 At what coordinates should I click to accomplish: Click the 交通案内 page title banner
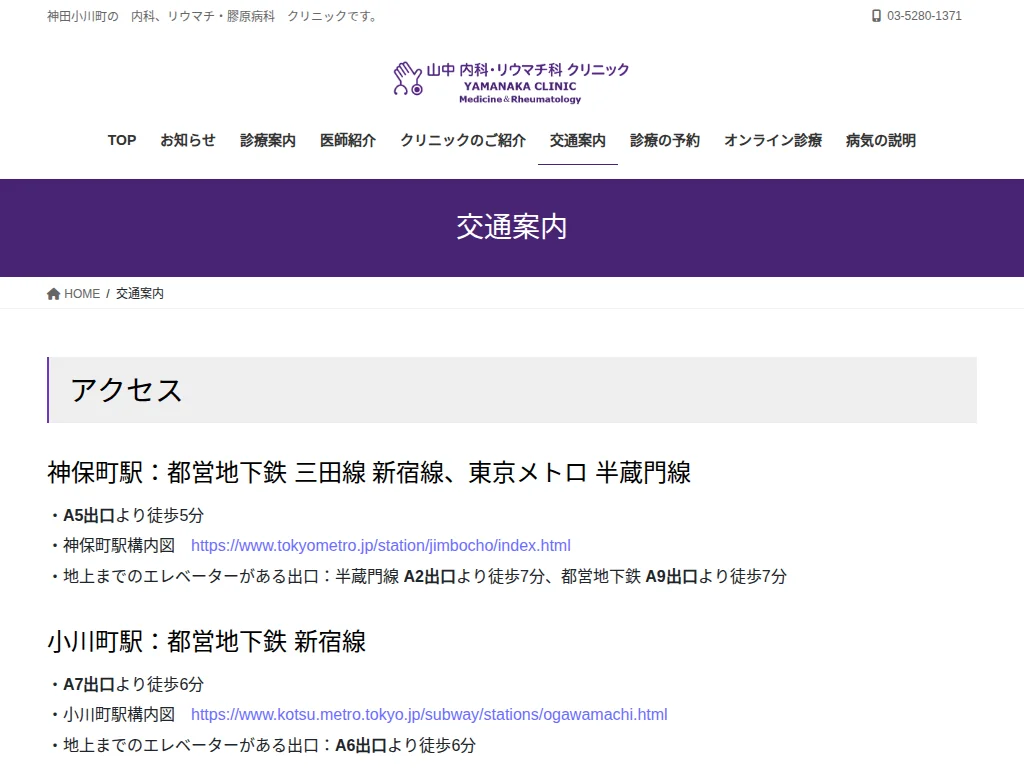[x=512, y=227]
